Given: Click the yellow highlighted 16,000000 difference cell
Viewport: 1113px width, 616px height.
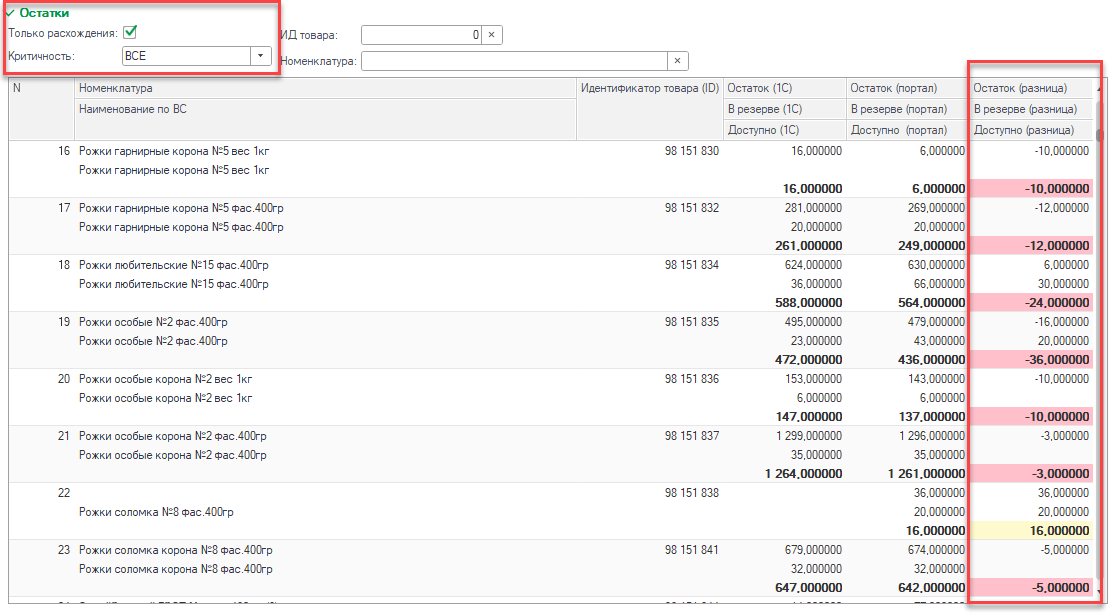Looking at the screenshot, I should click(x=1031, y=530).
